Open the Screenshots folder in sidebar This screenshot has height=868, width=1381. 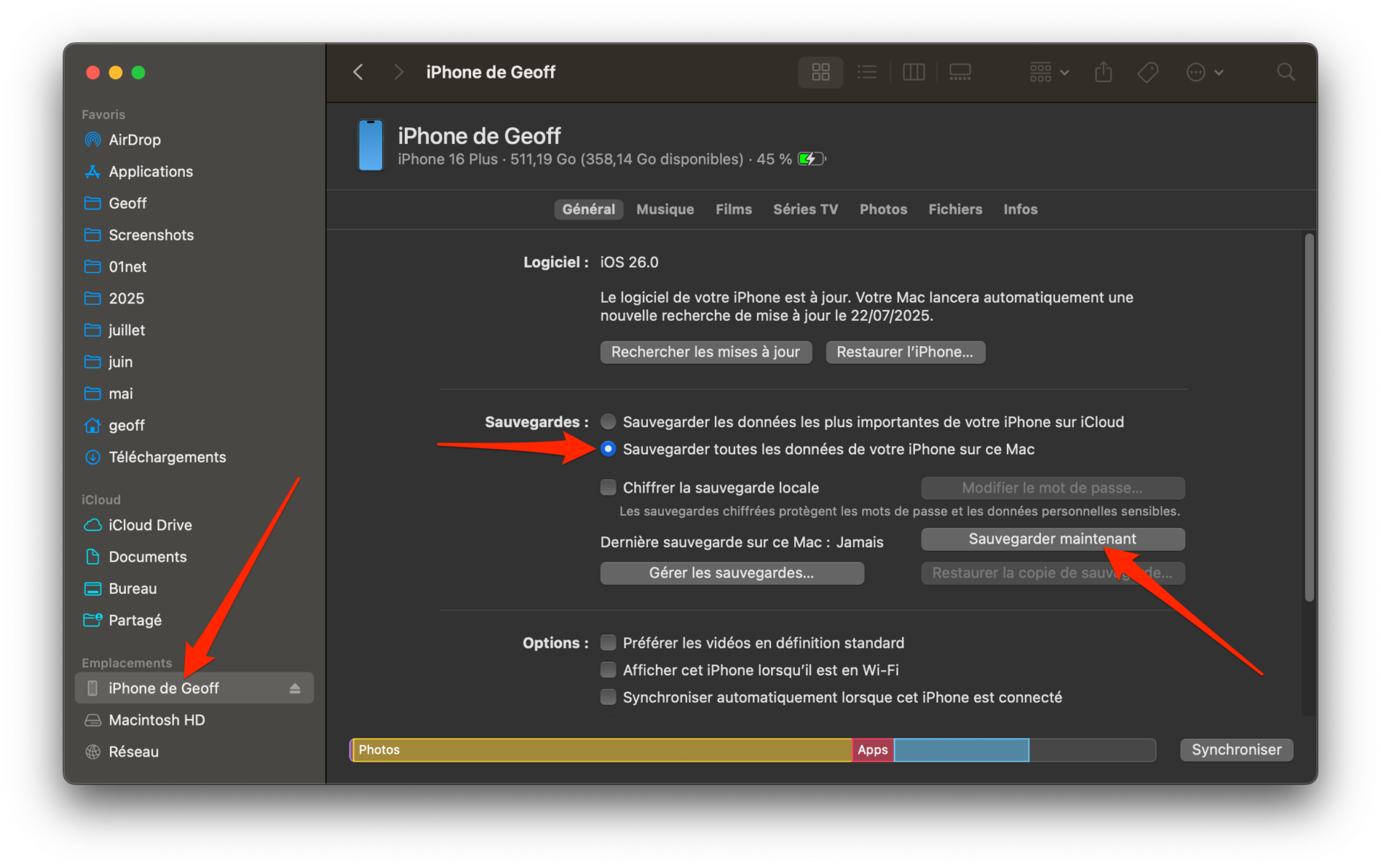(194, 234)
